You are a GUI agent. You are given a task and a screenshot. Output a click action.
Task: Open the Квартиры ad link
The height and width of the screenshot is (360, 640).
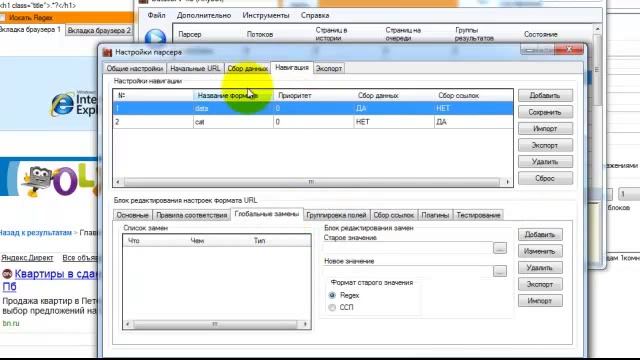pos(52,280)
